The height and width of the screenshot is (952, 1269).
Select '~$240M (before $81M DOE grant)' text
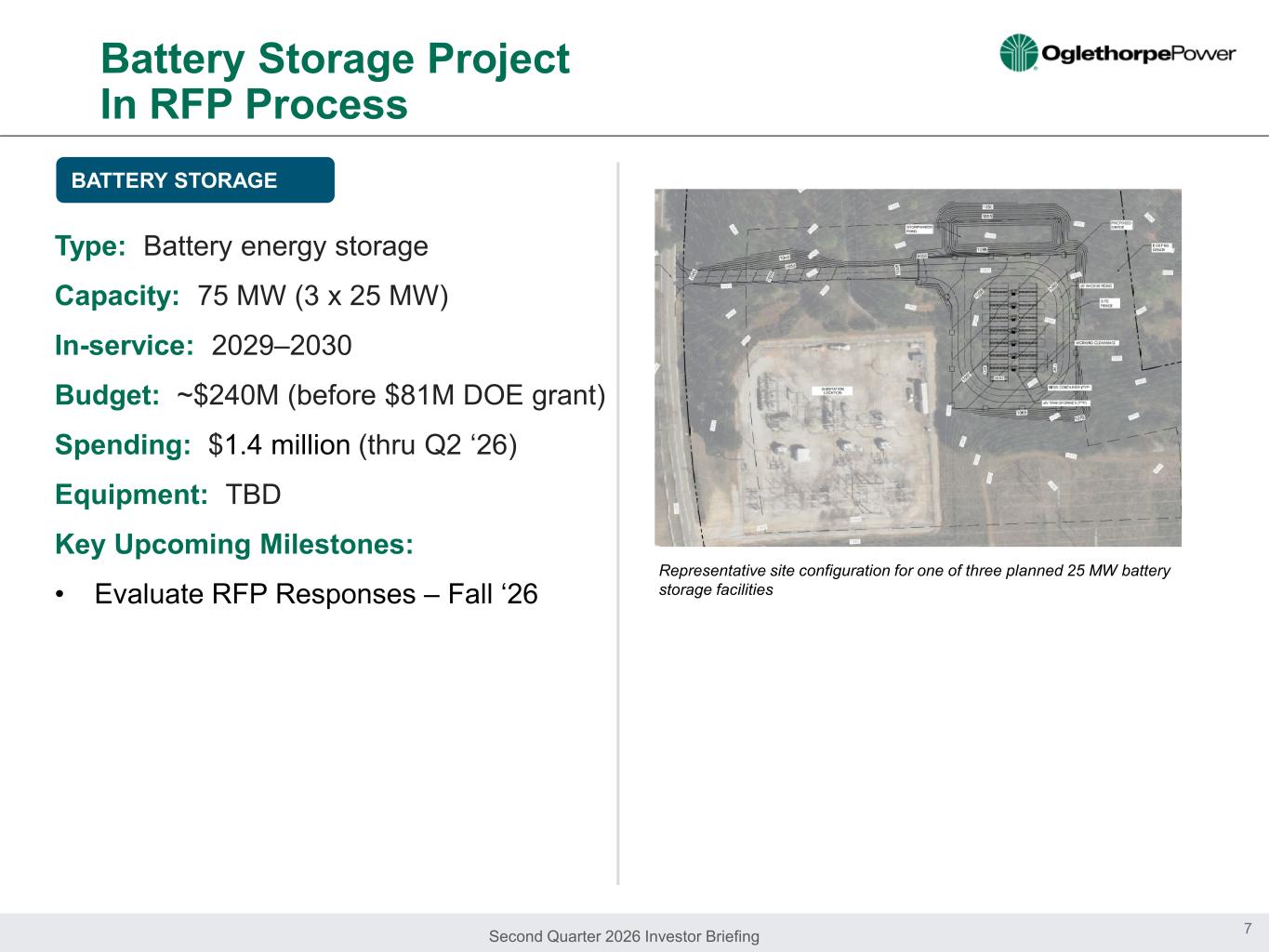click(x=391, y=395)
